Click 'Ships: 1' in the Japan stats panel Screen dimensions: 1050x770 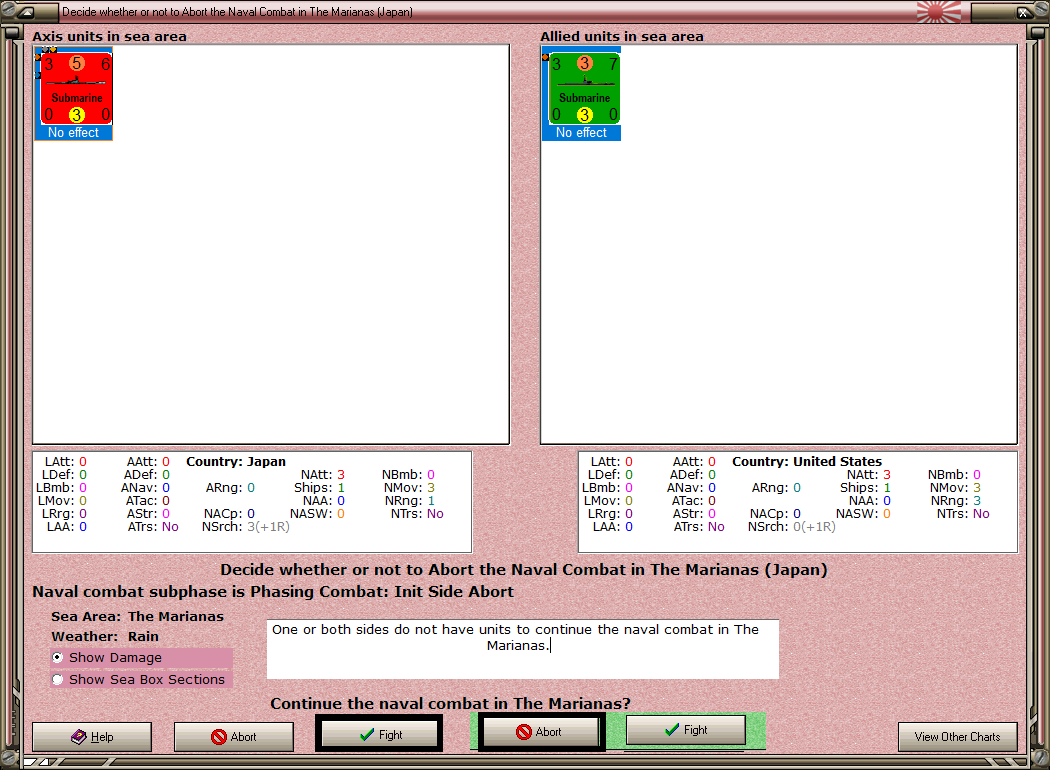(x=319, y=487)
